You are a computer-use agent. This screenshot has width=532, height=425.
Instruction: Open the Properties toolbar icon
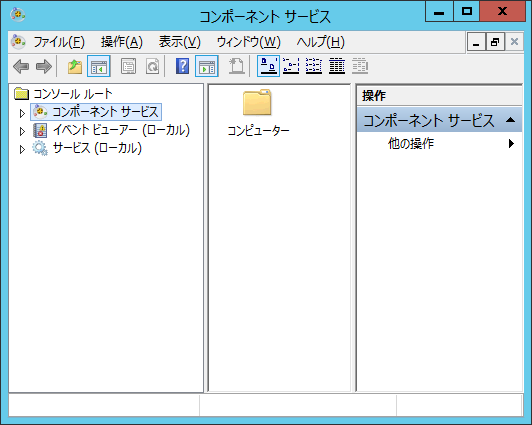click(129, 66)
